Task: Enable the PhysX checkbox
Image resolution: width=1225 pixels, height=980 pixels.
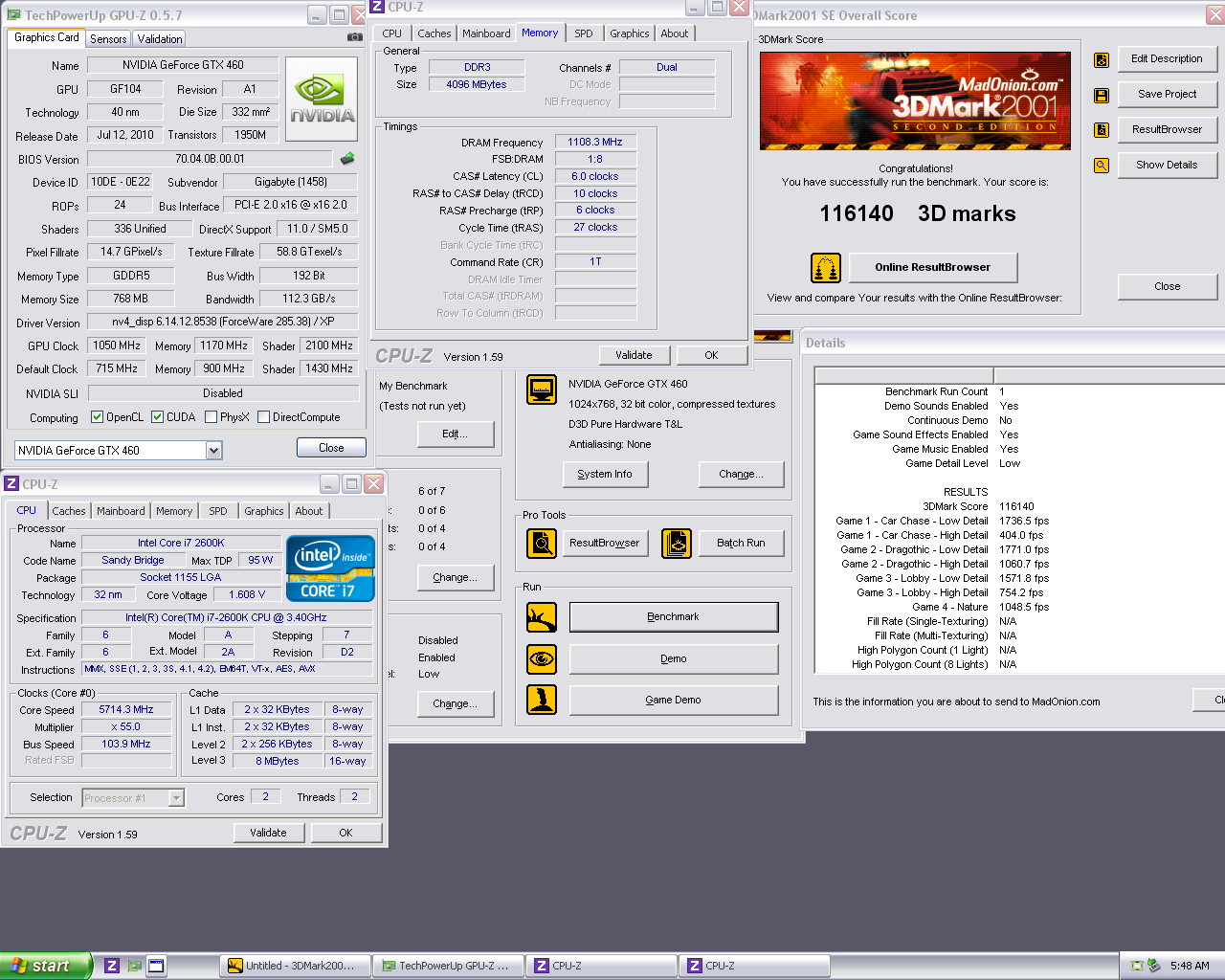Action: (211, 417)
